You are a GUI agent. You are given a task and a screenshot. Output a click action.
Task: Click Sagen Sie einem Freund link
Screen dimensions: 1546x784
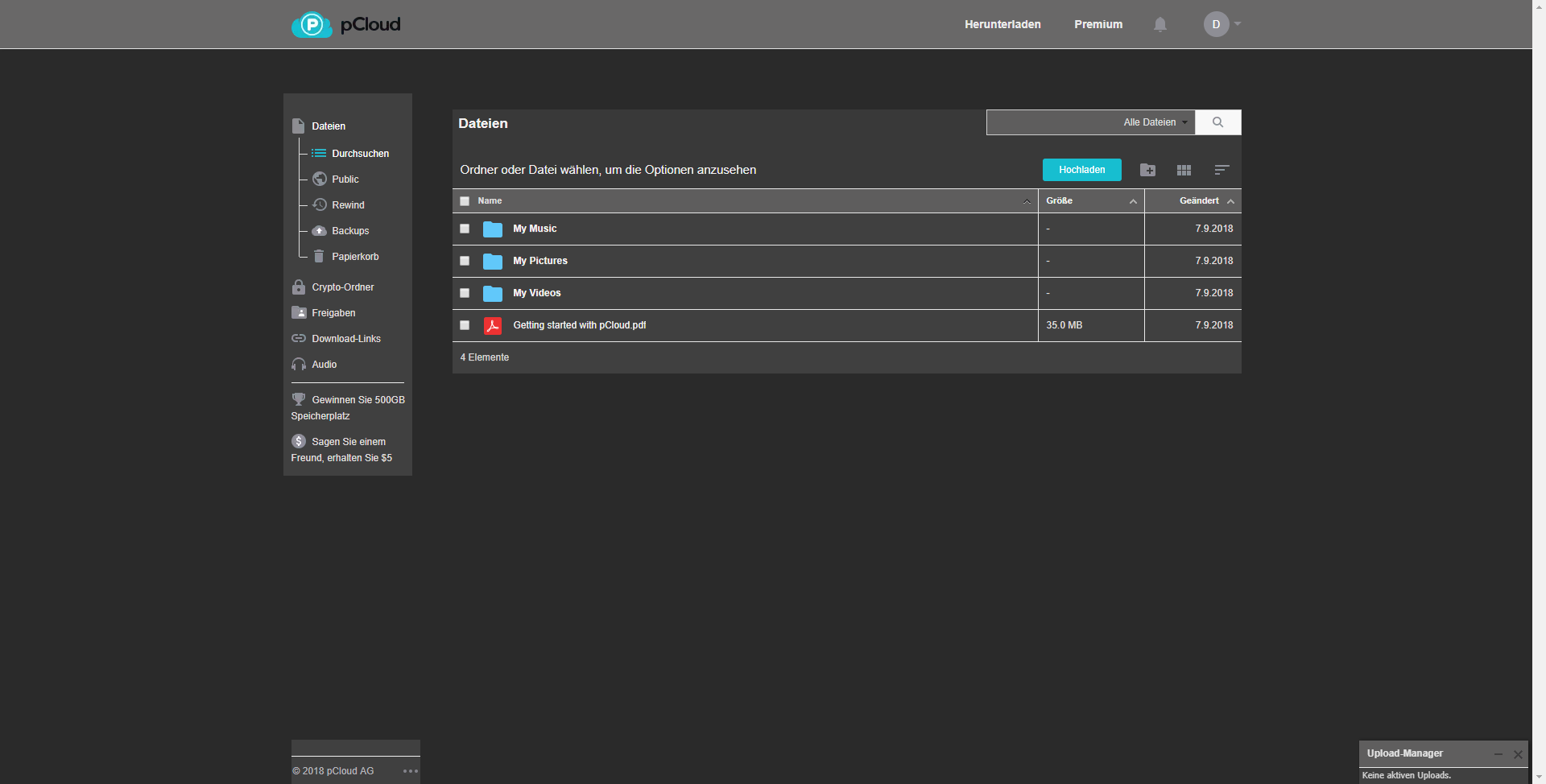(x=342, y=449)
